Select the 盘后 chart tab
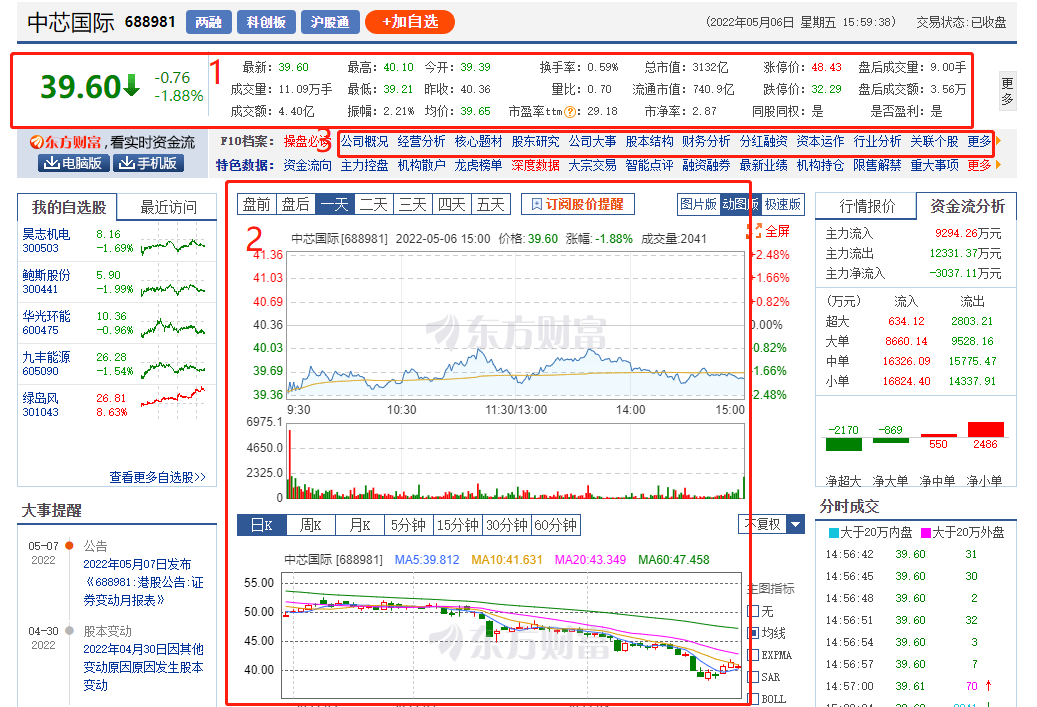Image resolution: width=1037 pixels, height=707 pixels. (x=296, y=204)
